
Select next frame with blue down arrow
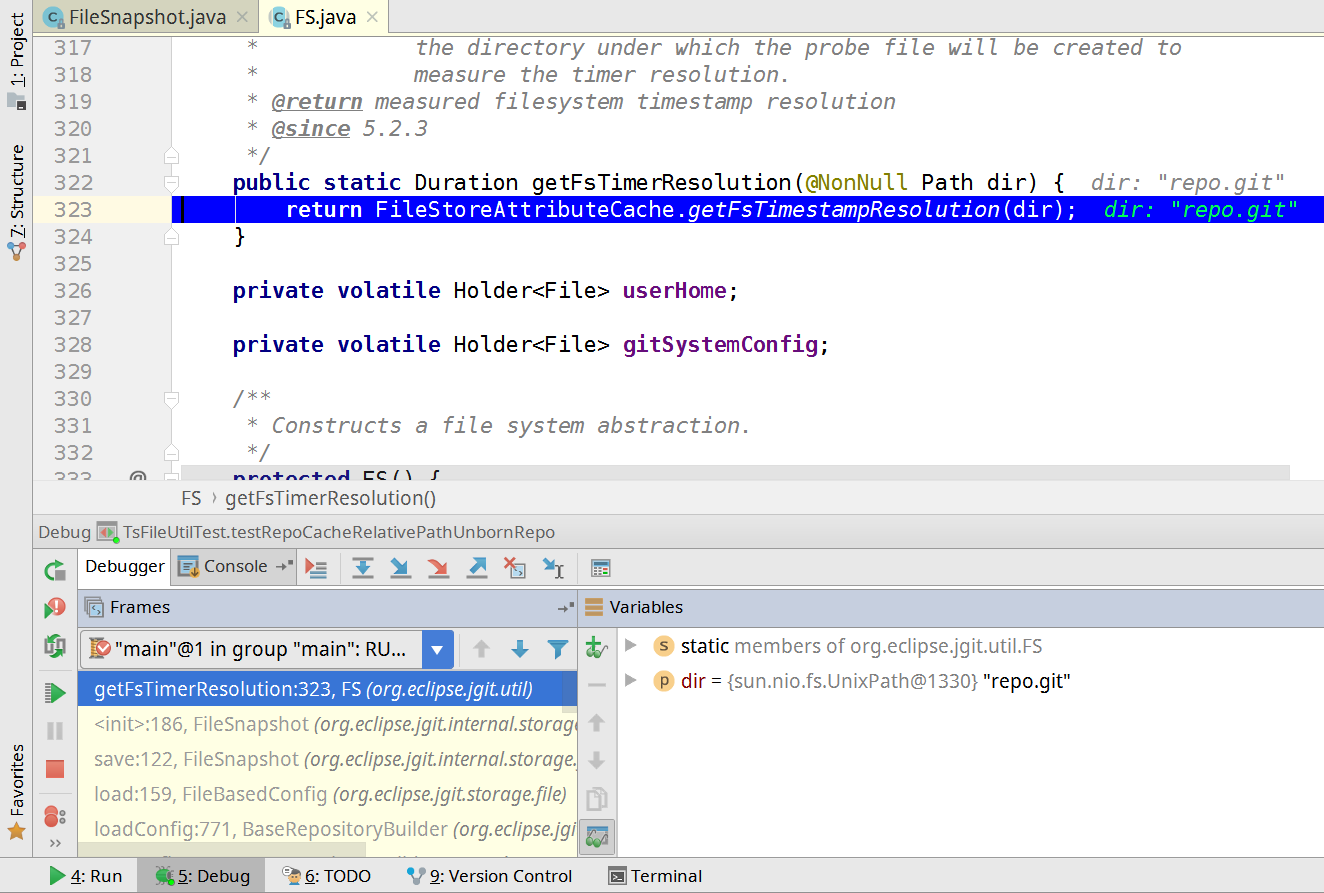pos(519,649)
